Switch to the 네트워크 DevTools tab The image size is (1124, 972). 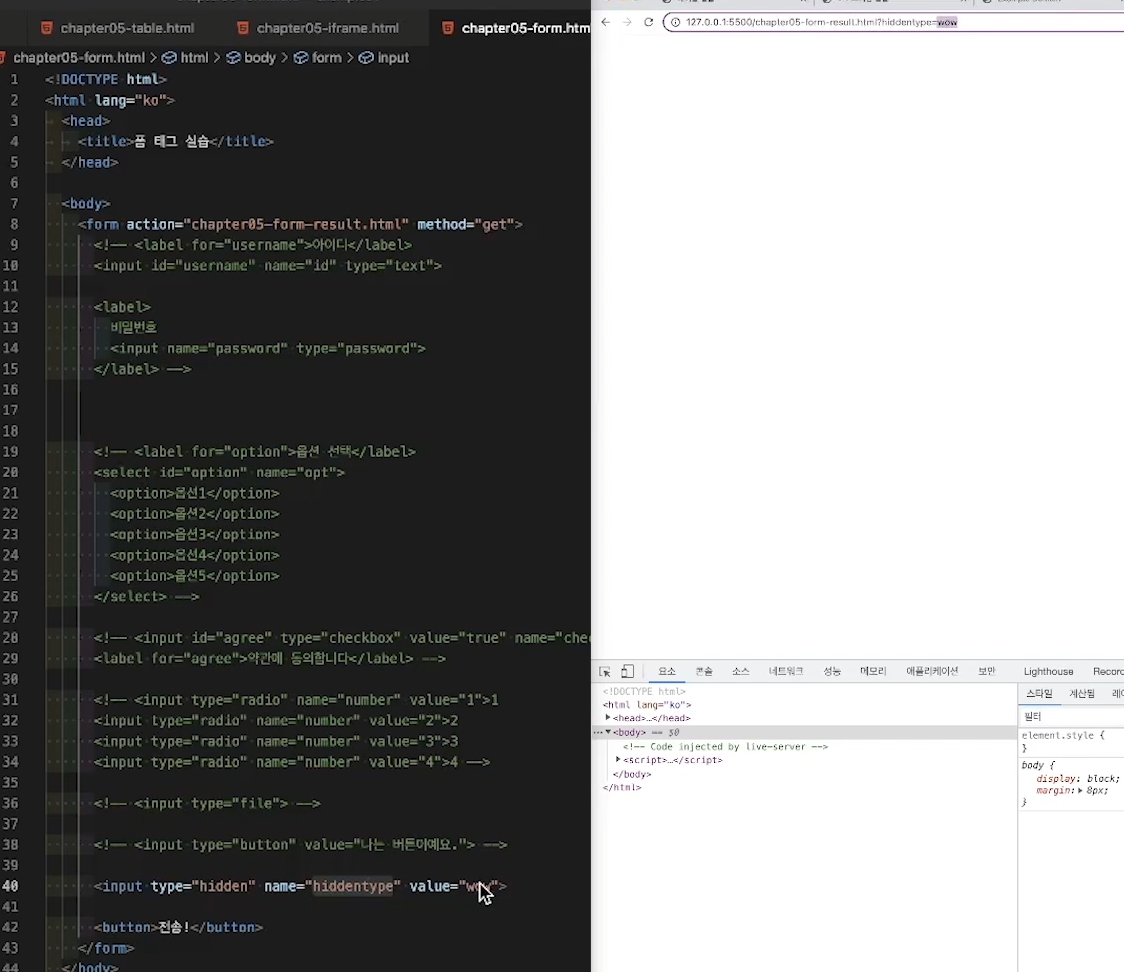[x=786, y=672]
